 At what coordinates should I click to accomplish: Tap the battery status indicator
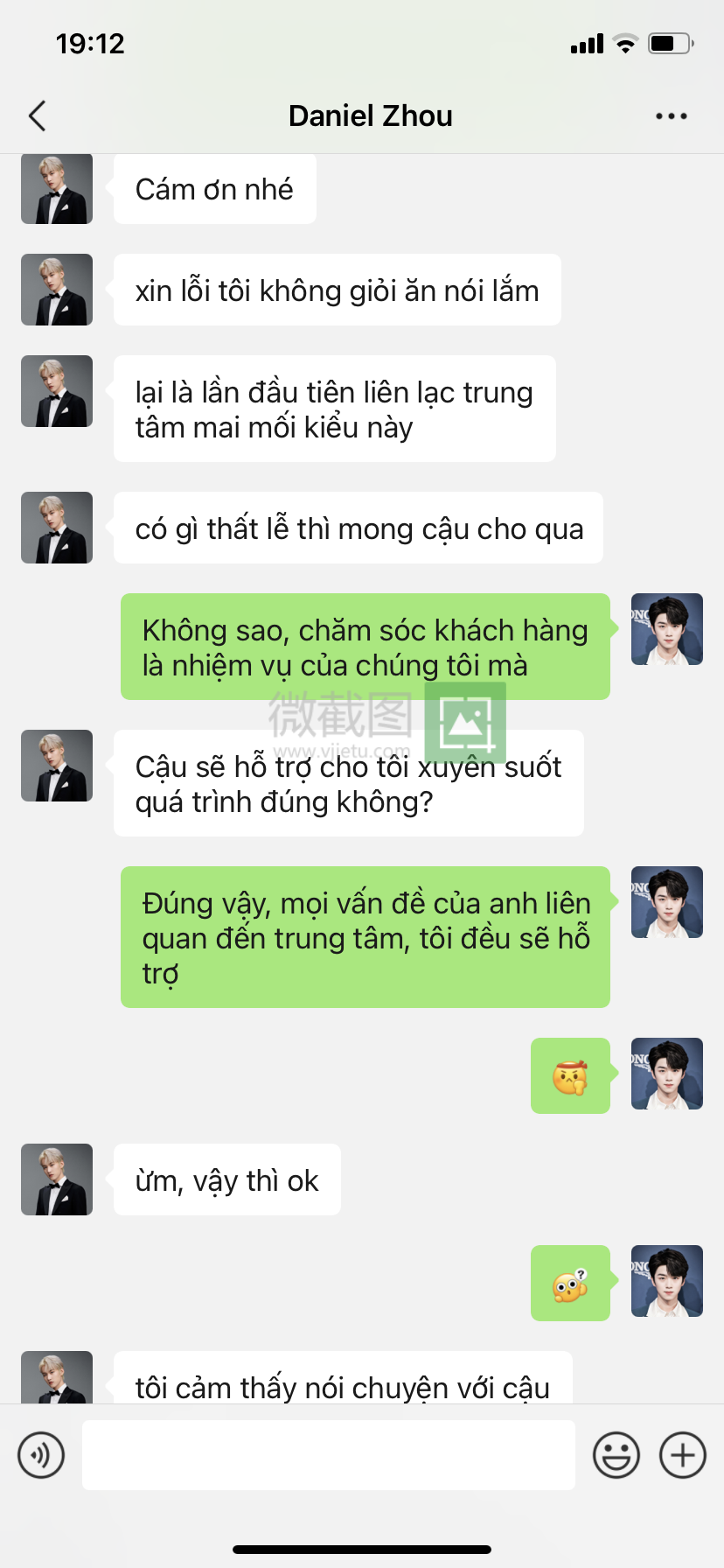pos(671,43)
